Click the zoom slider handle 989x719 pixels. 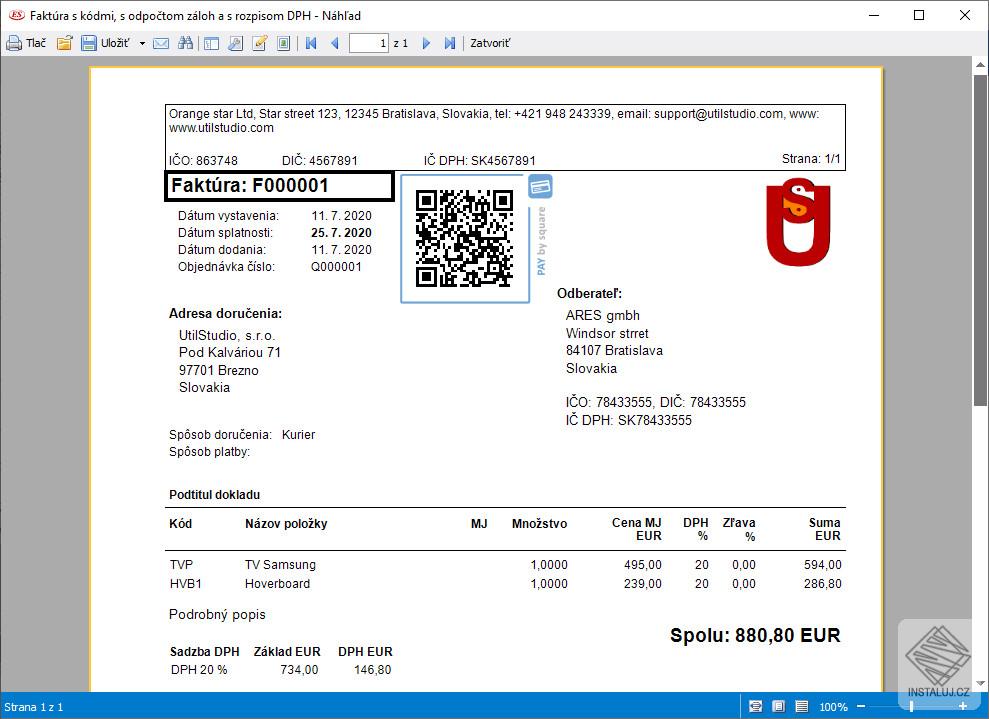[x=910, y=707]
